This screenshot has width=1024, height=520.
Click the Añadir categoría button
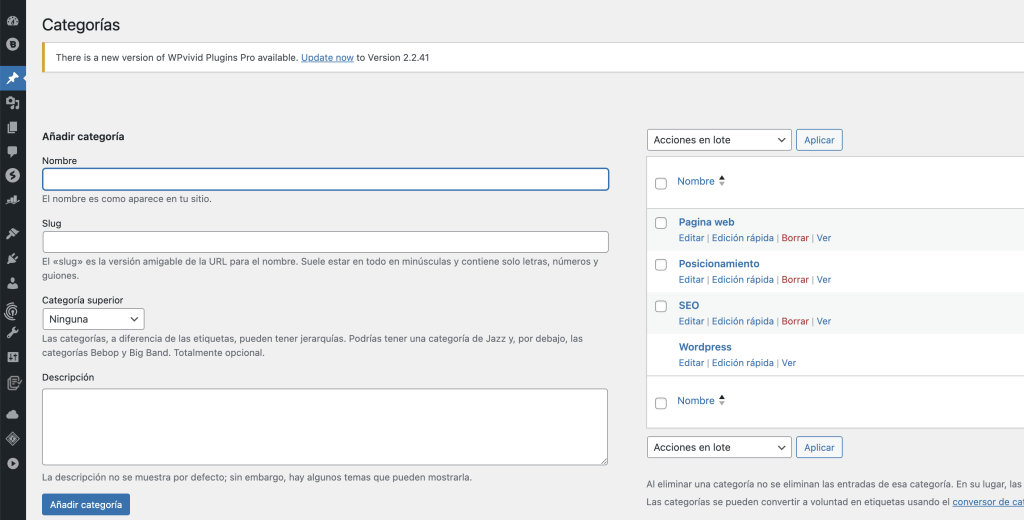coord(86,505)
